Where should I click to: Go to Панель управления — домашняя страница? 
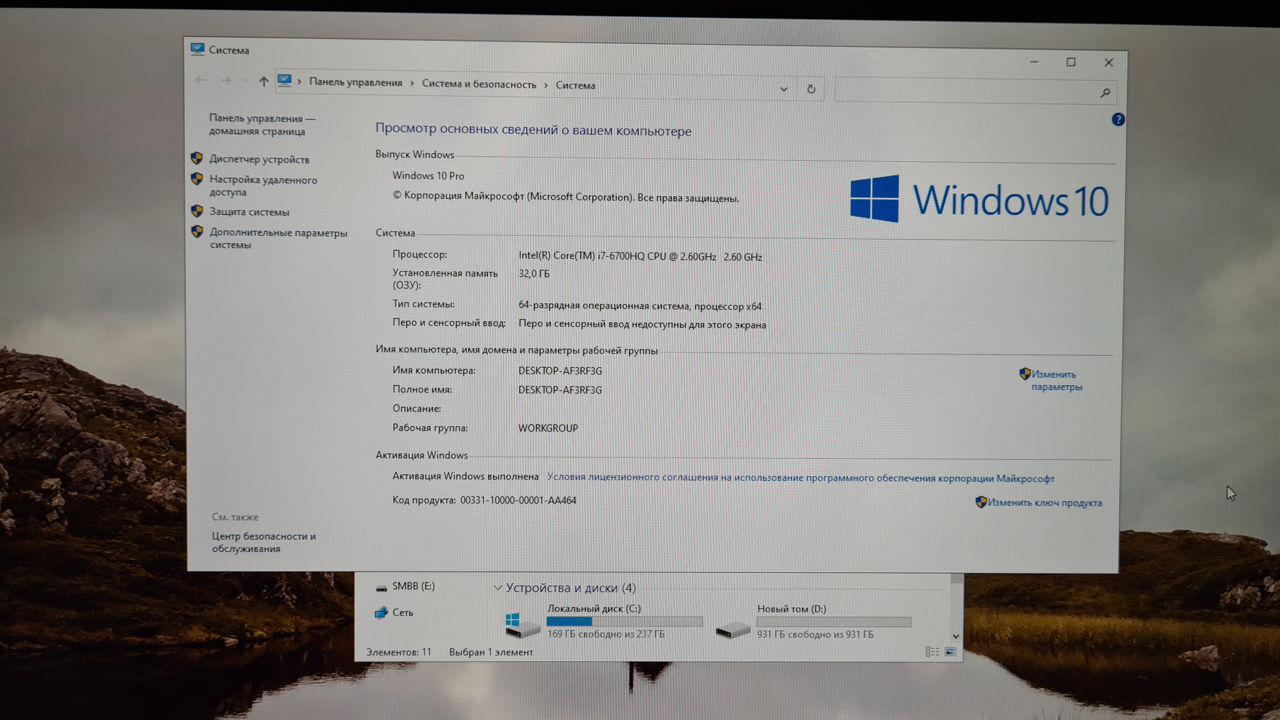click(262, 124)
